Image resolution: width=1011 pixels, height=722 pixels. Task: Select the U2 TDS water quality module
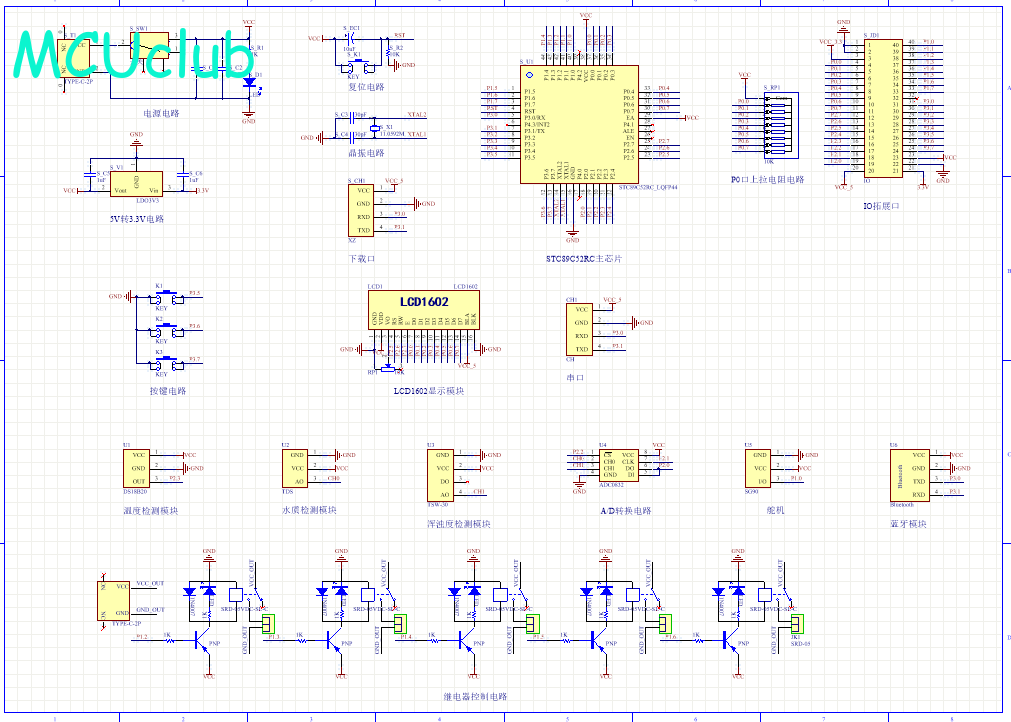coord(295,468)
